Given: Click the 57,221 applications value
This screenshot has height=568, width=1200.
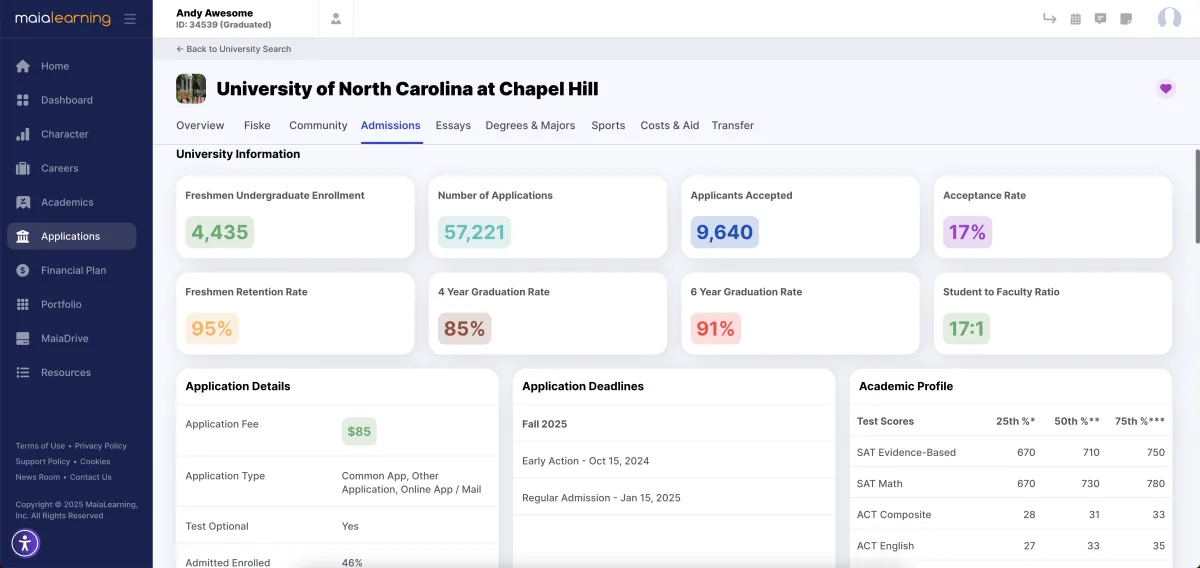Looking at the screenshot, I should coord(474,232).
